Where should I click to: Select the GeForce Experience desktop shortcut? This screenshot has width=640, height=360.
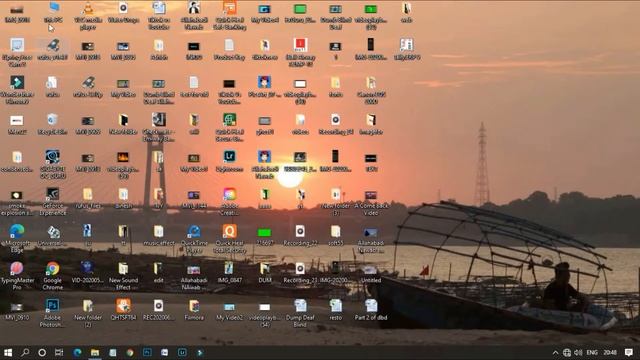click(x=53, y=202)
